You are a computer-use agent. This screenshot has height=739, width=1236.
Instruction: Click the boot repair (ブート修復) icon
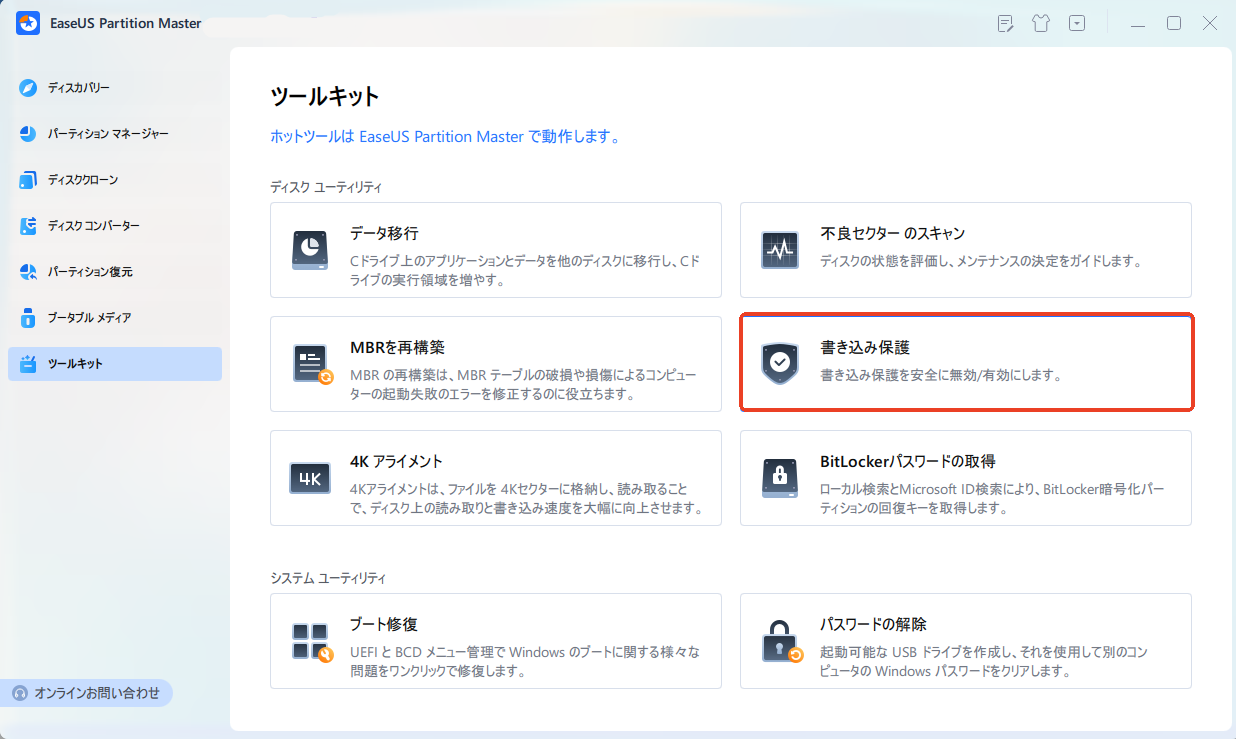coord(311,641)
